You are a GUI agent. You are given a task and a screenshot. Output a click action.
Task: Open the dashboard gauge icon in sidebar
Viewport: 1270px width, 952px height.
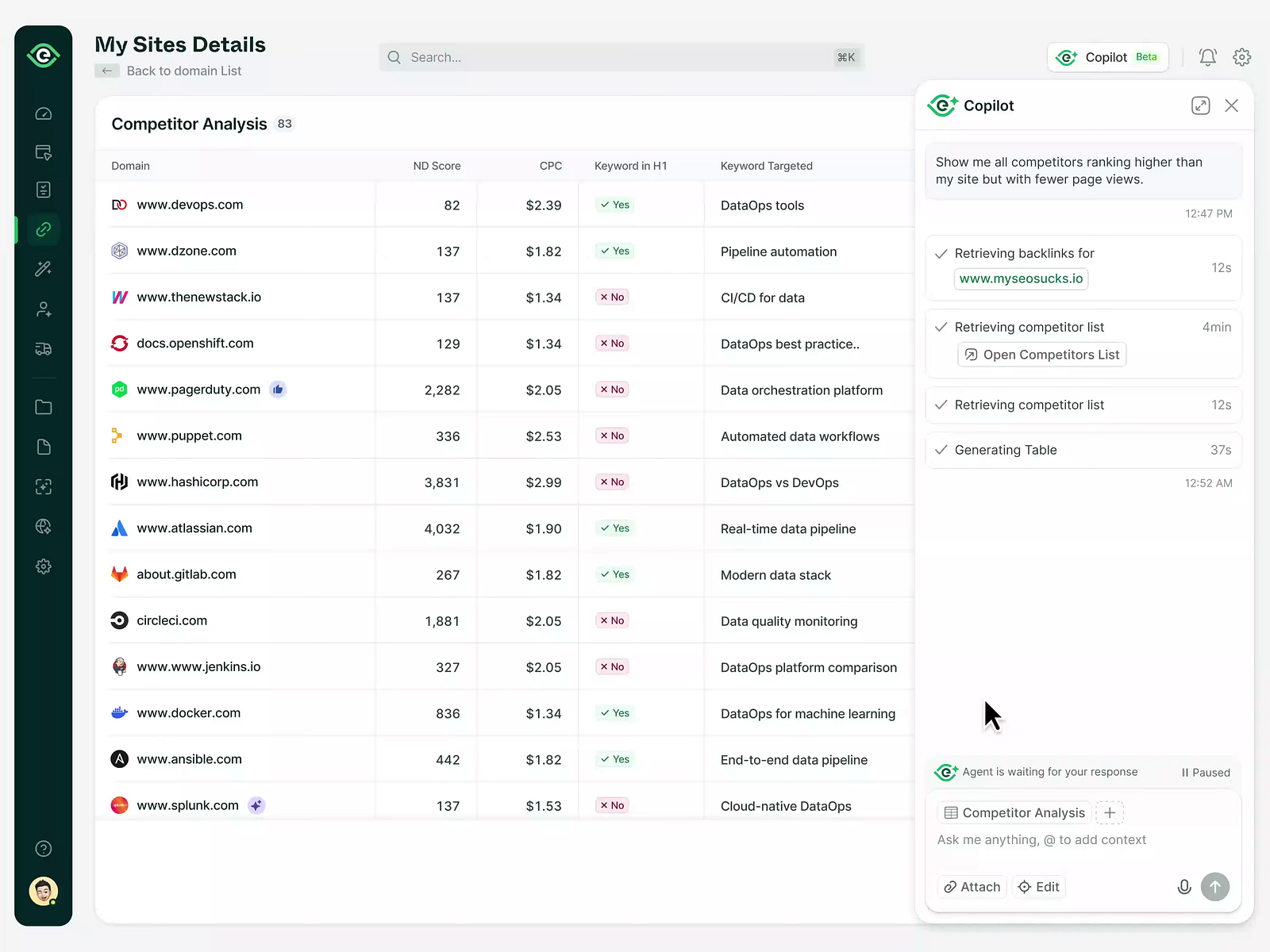pyautogui.click(x=44, y=113)
